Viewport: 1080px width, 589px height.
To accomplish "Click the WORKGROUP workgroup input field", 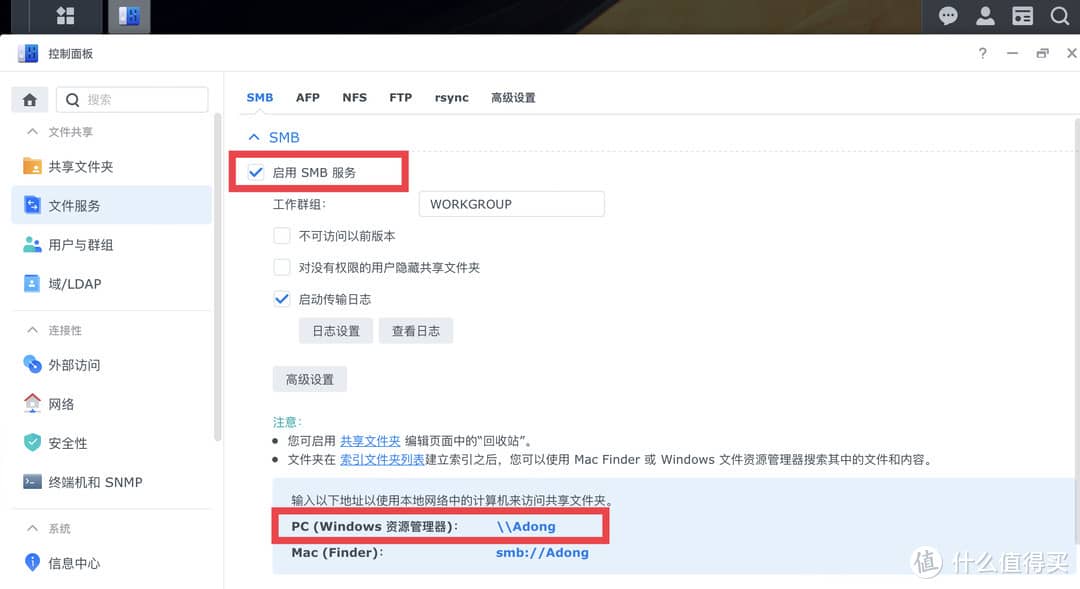I will [x=511, y=203].
